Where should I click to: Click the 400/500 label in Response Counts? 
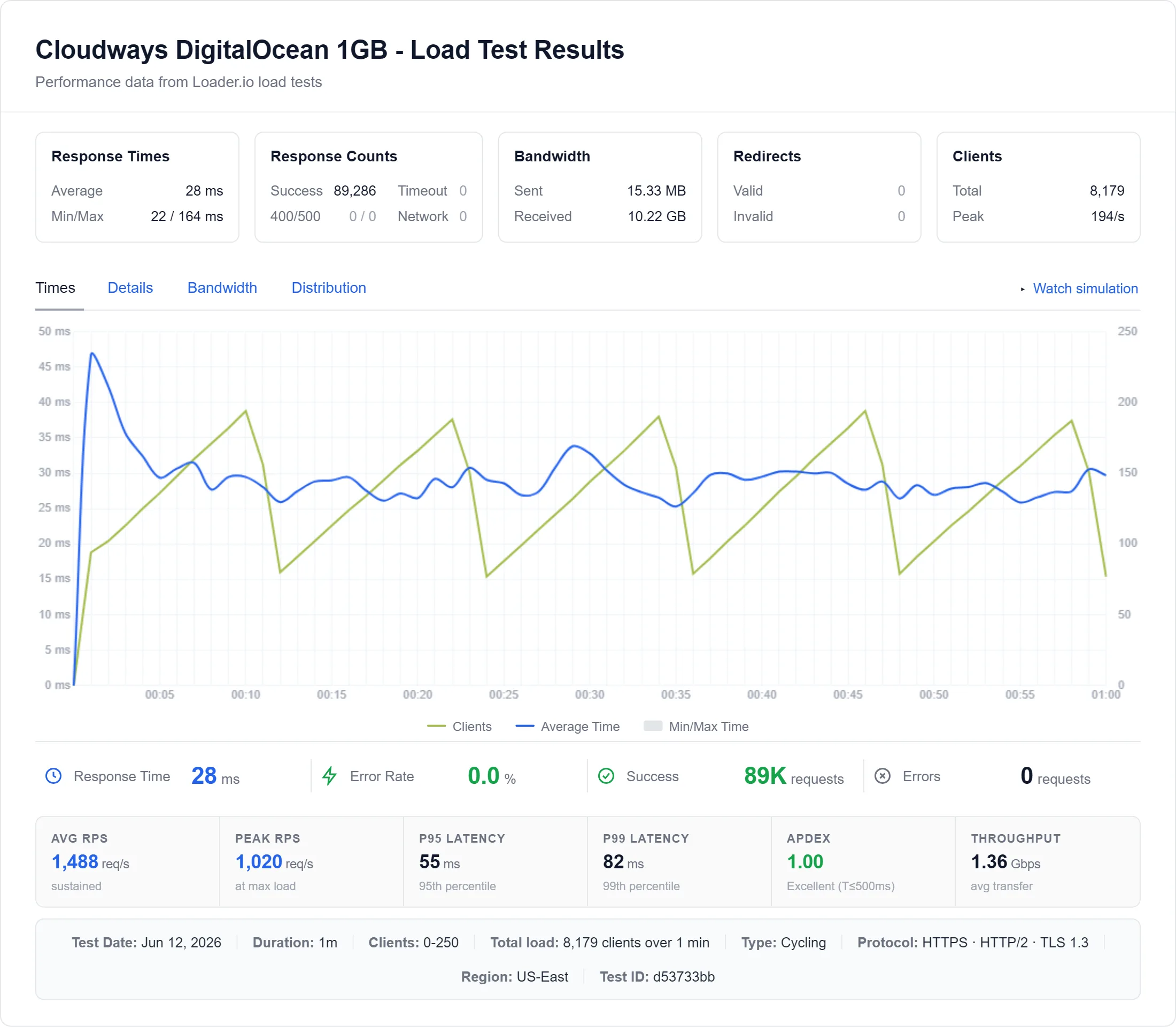(x=295, y=216)
